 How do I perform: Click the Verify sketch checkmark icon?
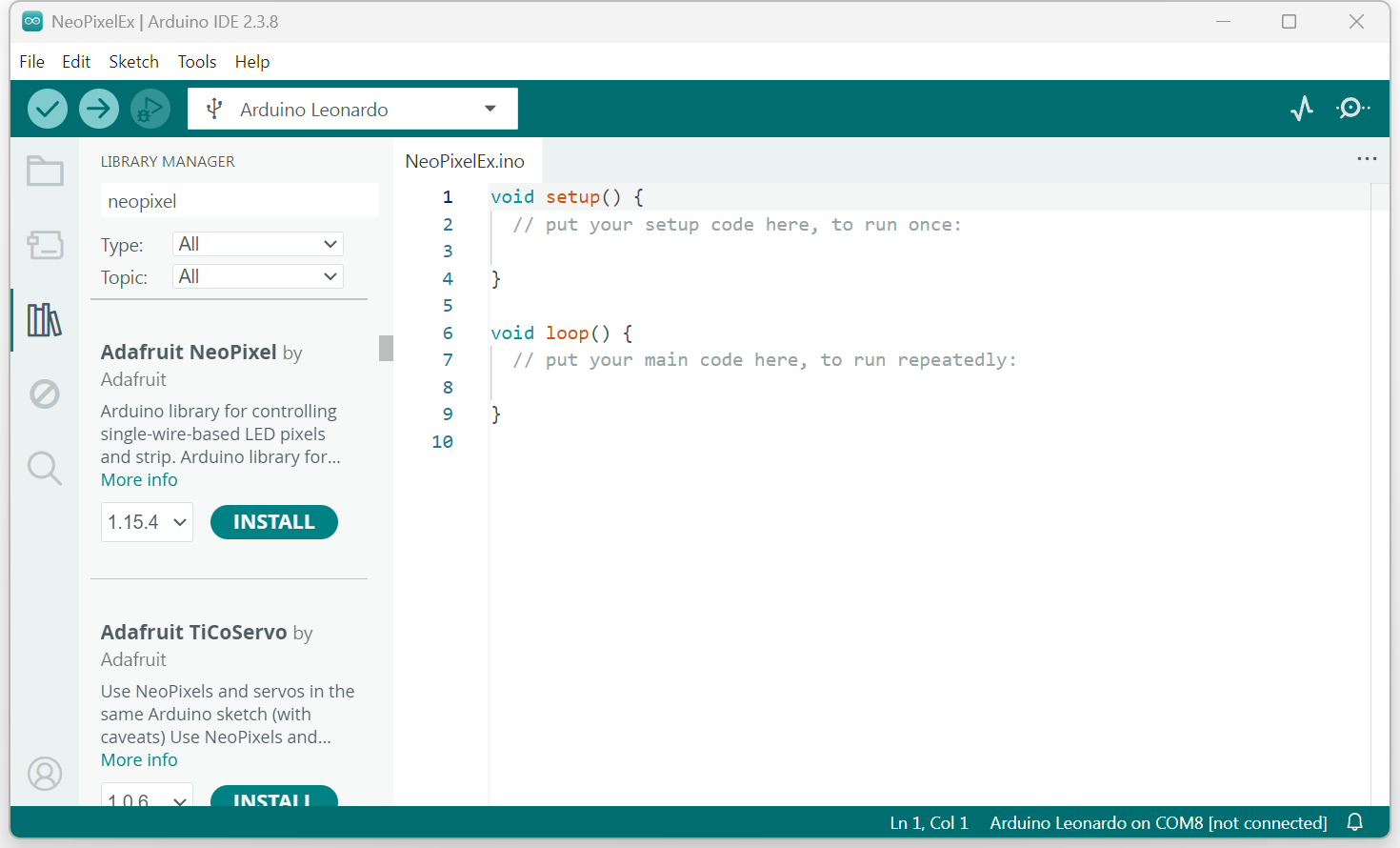[47, 109]
